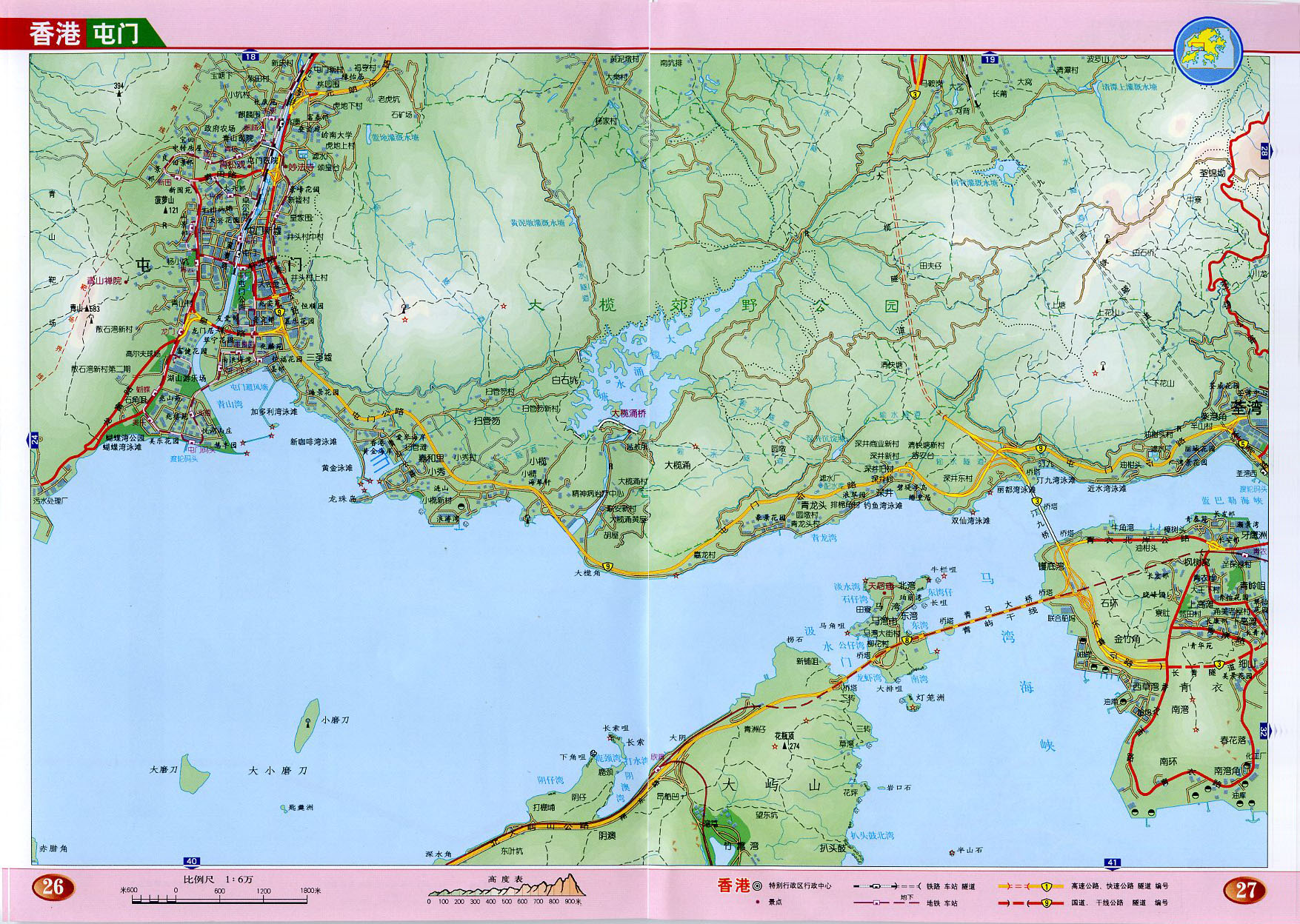Go to adjacent page 41 marker at bottom
1300x924 pixels.
coord(1112,862)
